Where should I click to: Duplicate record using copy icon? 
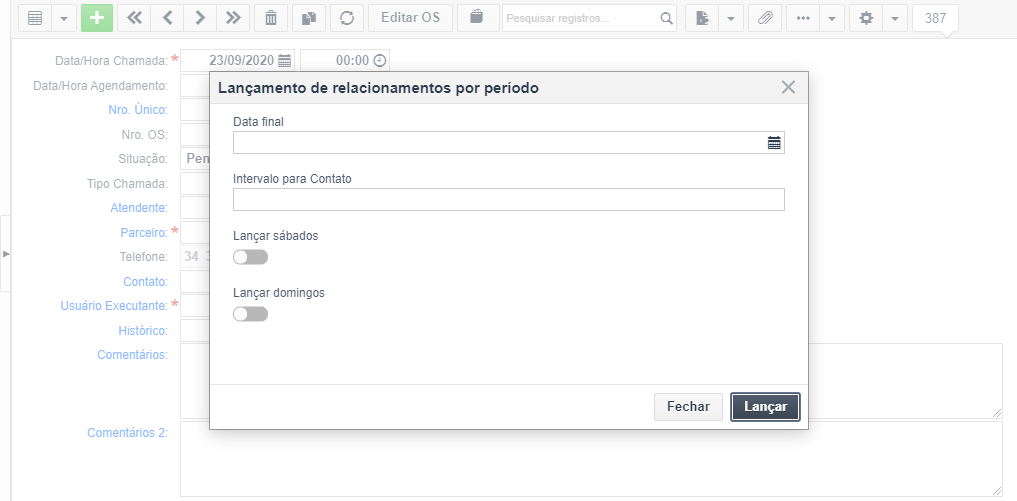[309, 18]
